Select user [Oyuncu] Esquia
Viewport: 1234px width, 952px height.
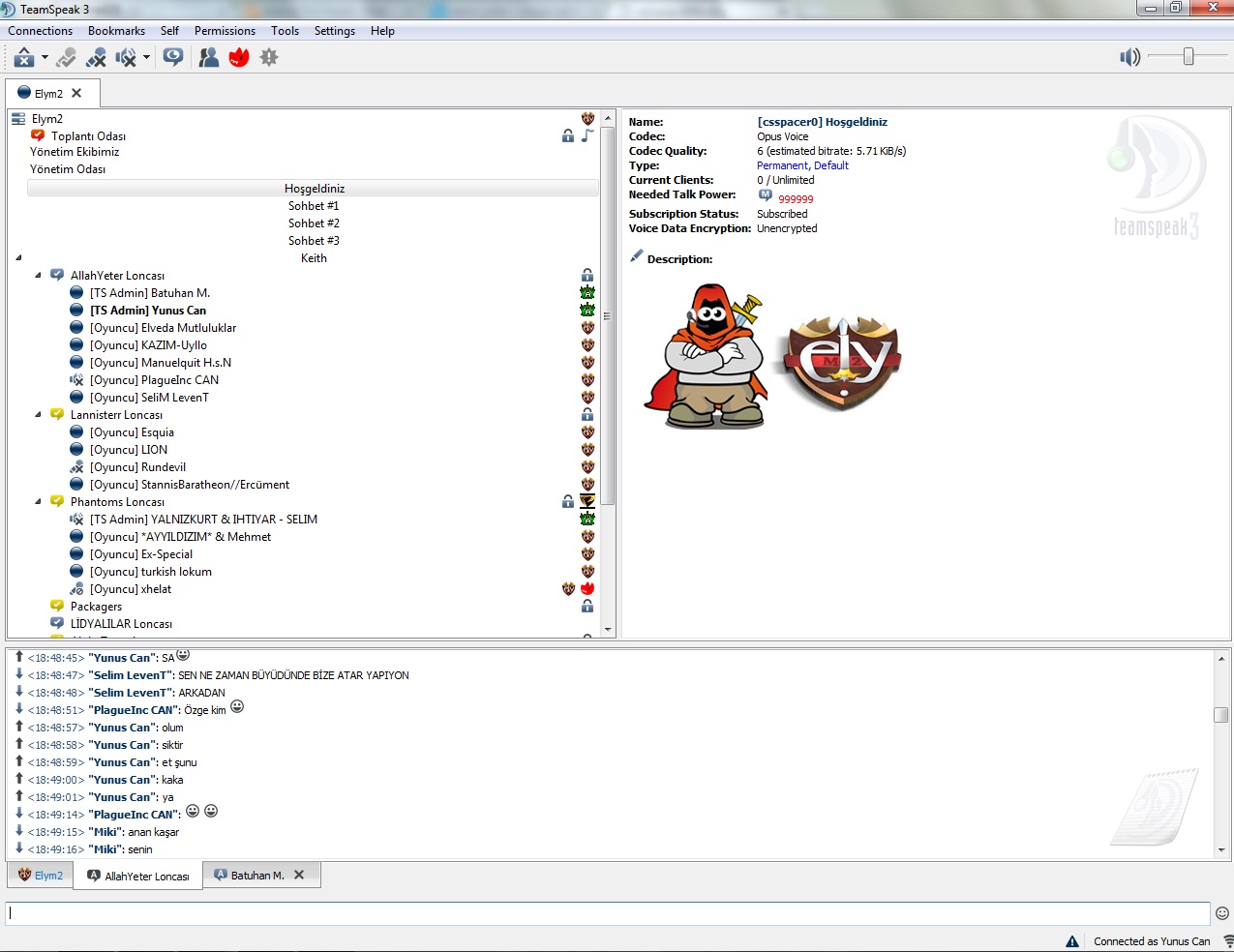132,432
